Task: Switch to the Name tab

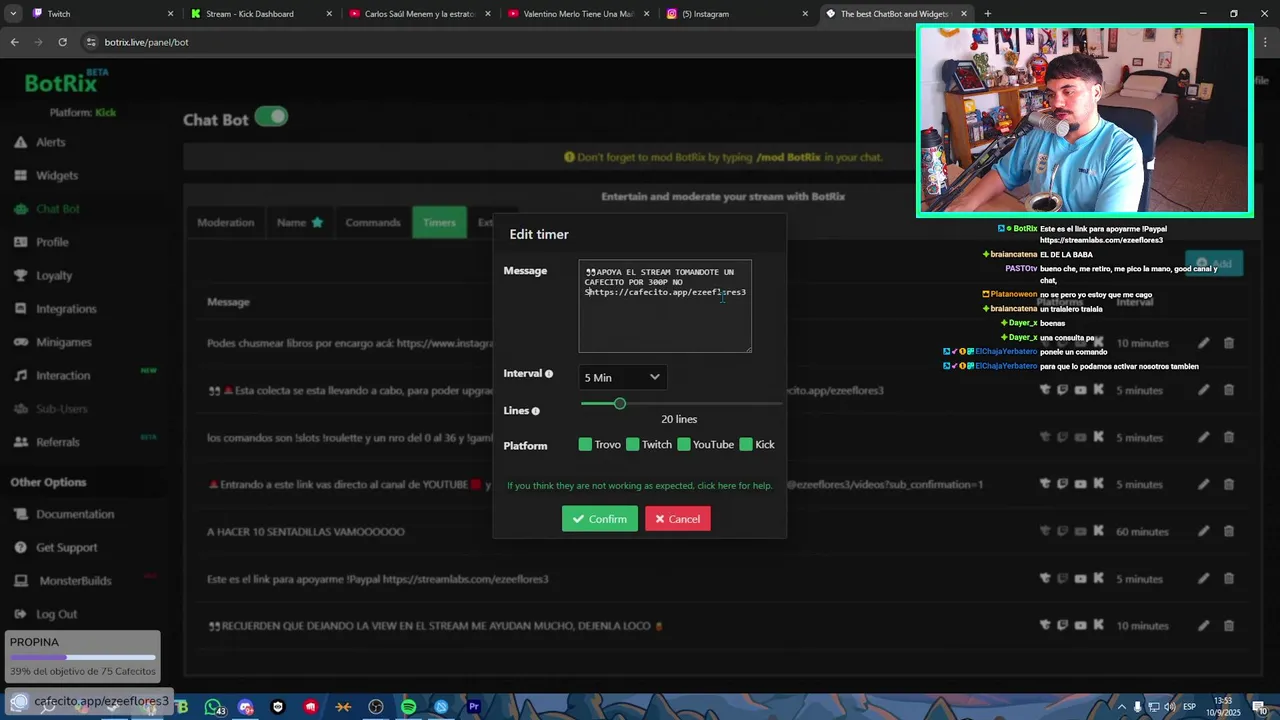Action: pyautogui.click(x=300, y=222)
